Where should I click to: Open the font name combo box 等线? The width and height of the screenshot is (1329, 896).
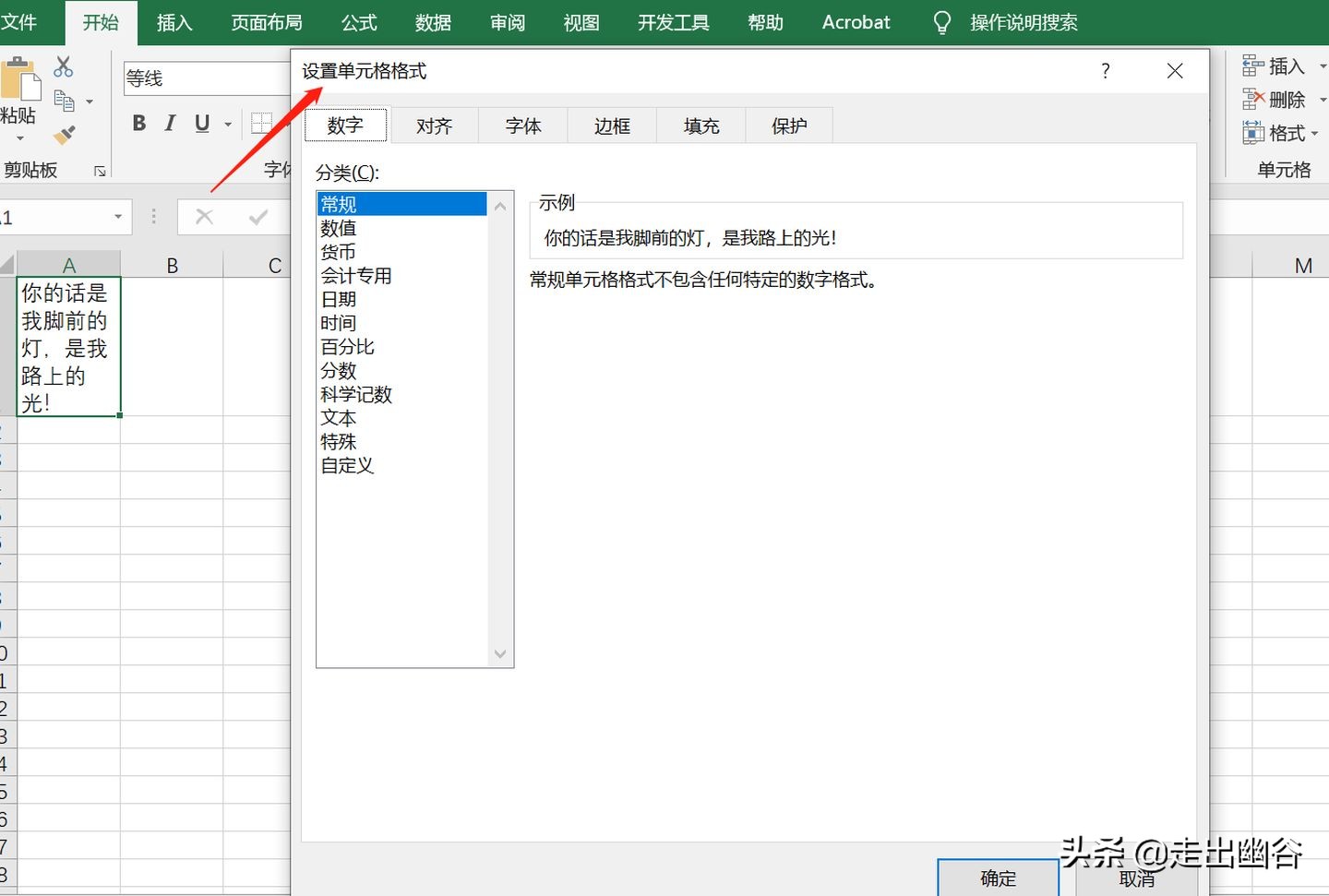pyautogui.click(x=208, y=78)
